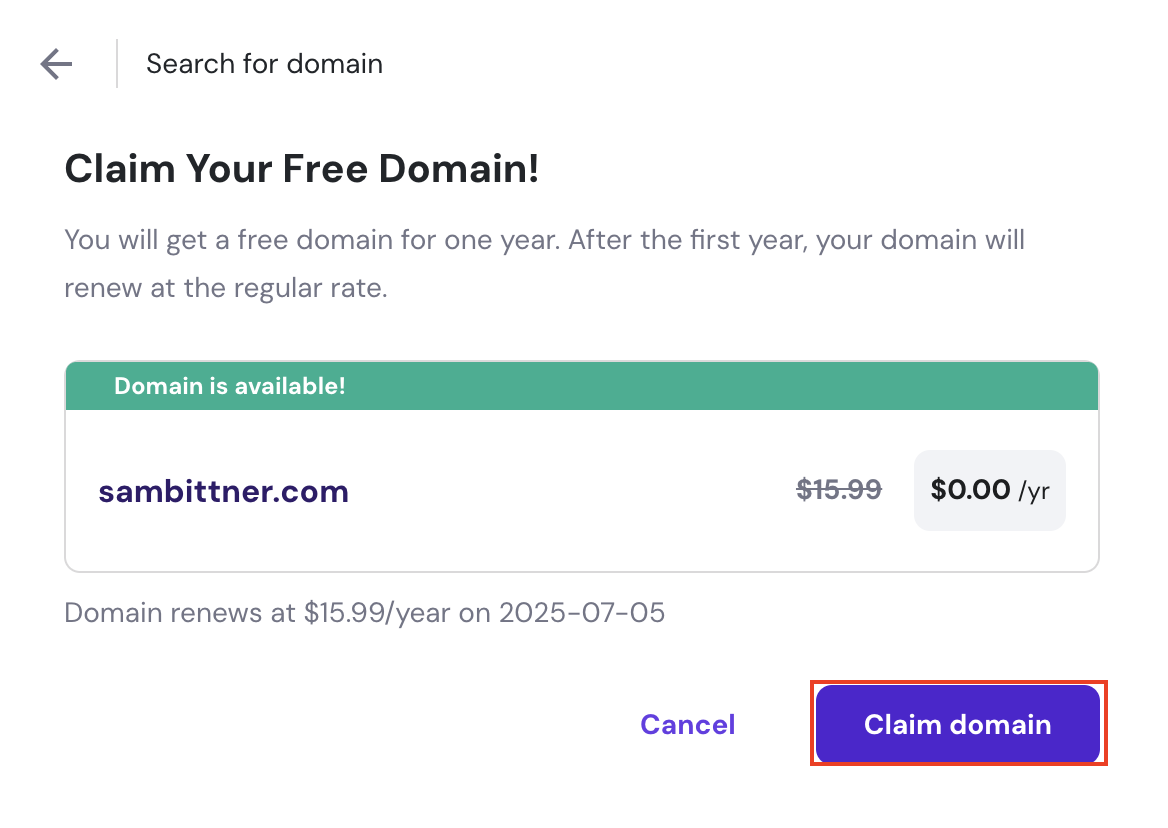Click the "/yr" label in the price badge
This screenshot has width=1168, height=828.
click(x=1034, y=491)
